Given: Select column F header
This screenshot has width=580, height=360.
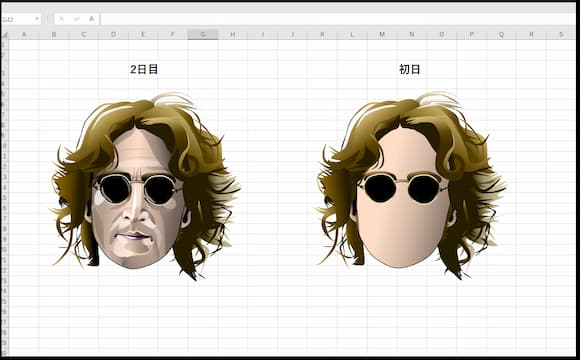Looking at the screenshot, I should [173, 35].
